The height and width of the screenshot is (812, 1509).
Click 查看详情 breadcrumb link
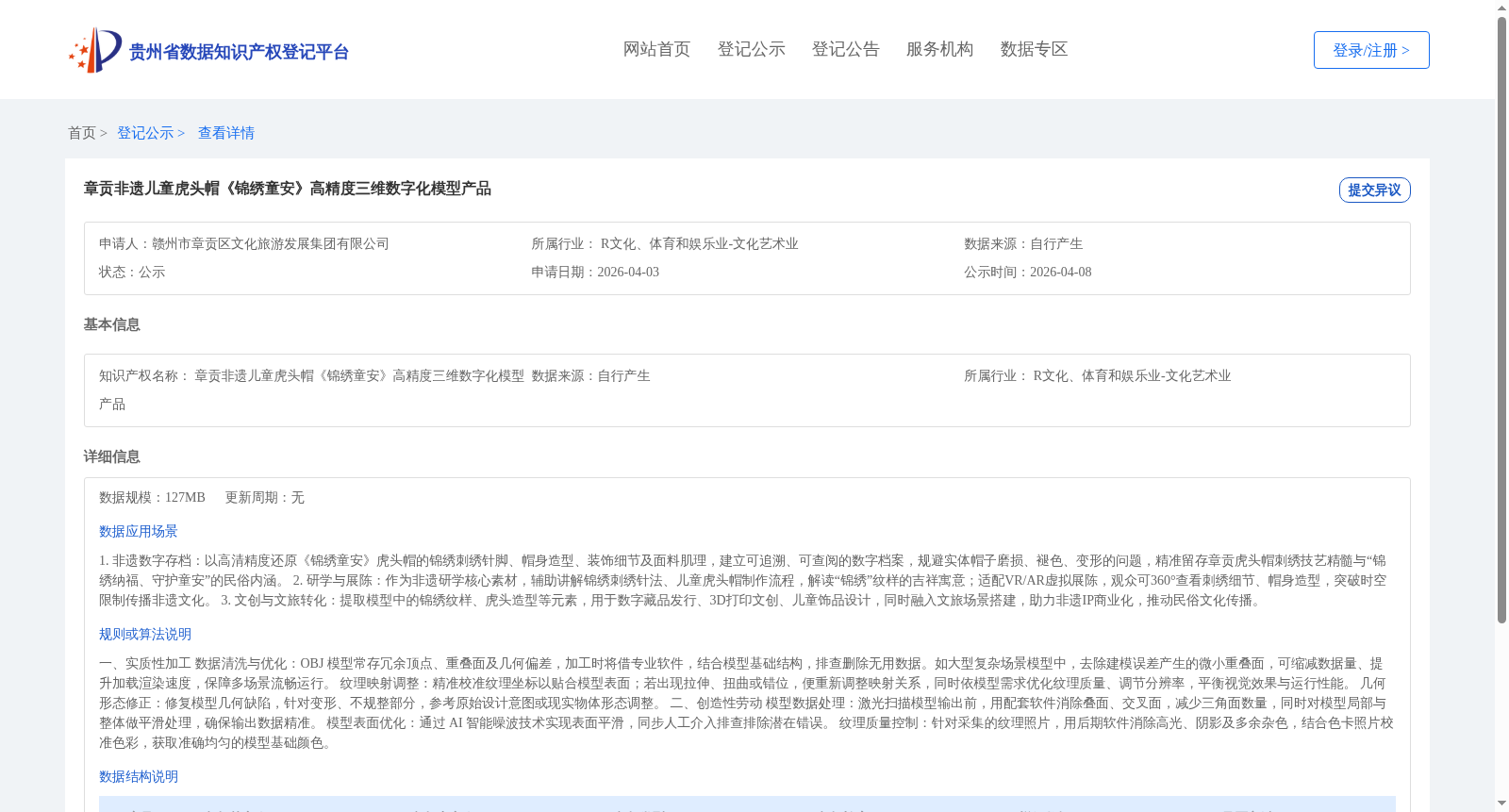coord(226,133)
